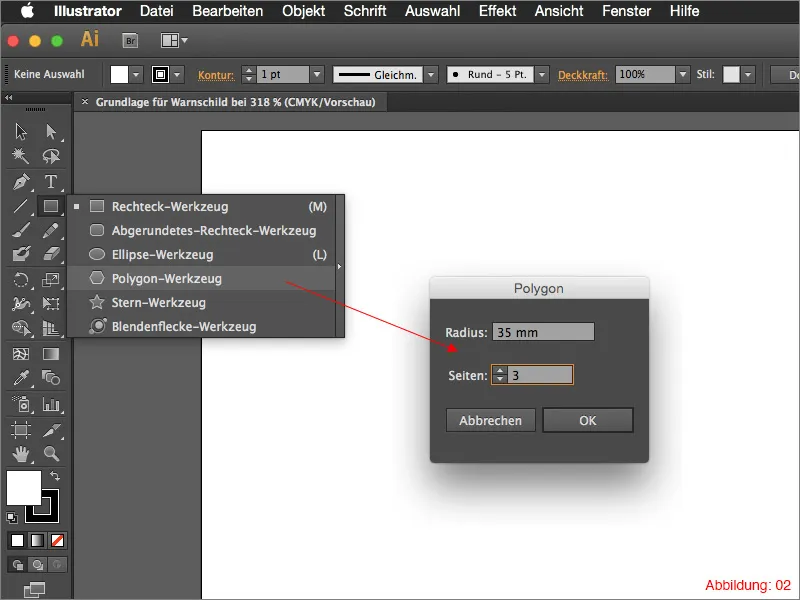Open the Deckkraft panel link
Viewport: 800px width, 600px height.
coord(583,75)
